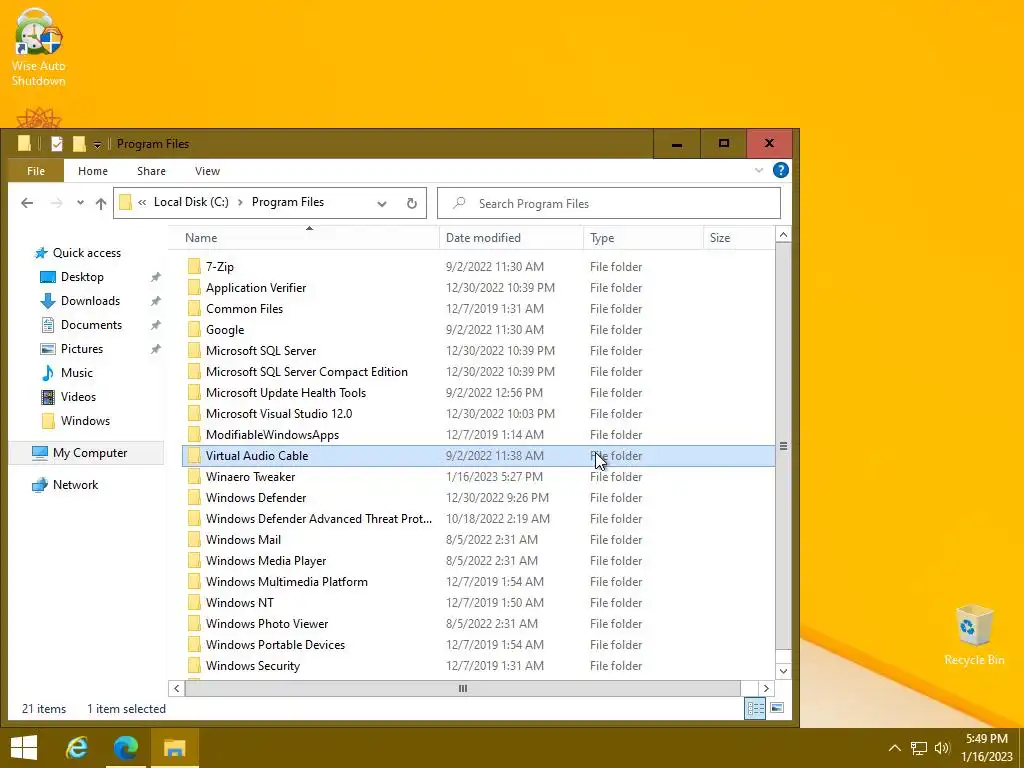Open Downloads in the navigation pane
This screenshot has height=768, width=1024.
[x=90, y=301]
